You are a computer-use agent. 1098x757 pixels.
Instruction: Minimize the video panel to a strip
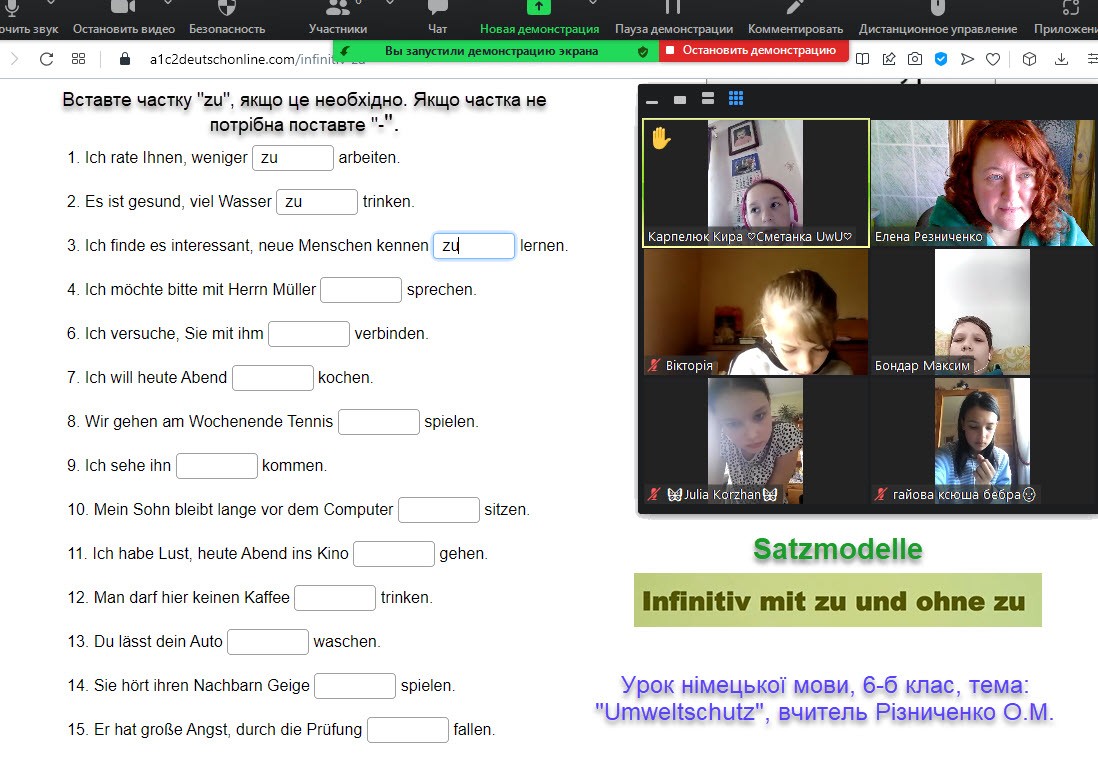(652, 100)
